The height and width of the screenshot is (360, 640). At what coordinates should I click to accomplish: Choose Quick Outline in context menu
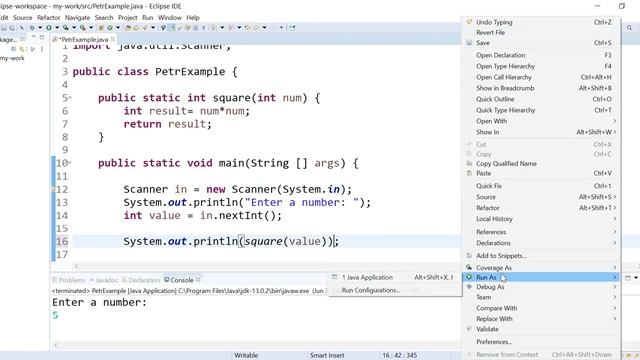(x=542, y=99)
